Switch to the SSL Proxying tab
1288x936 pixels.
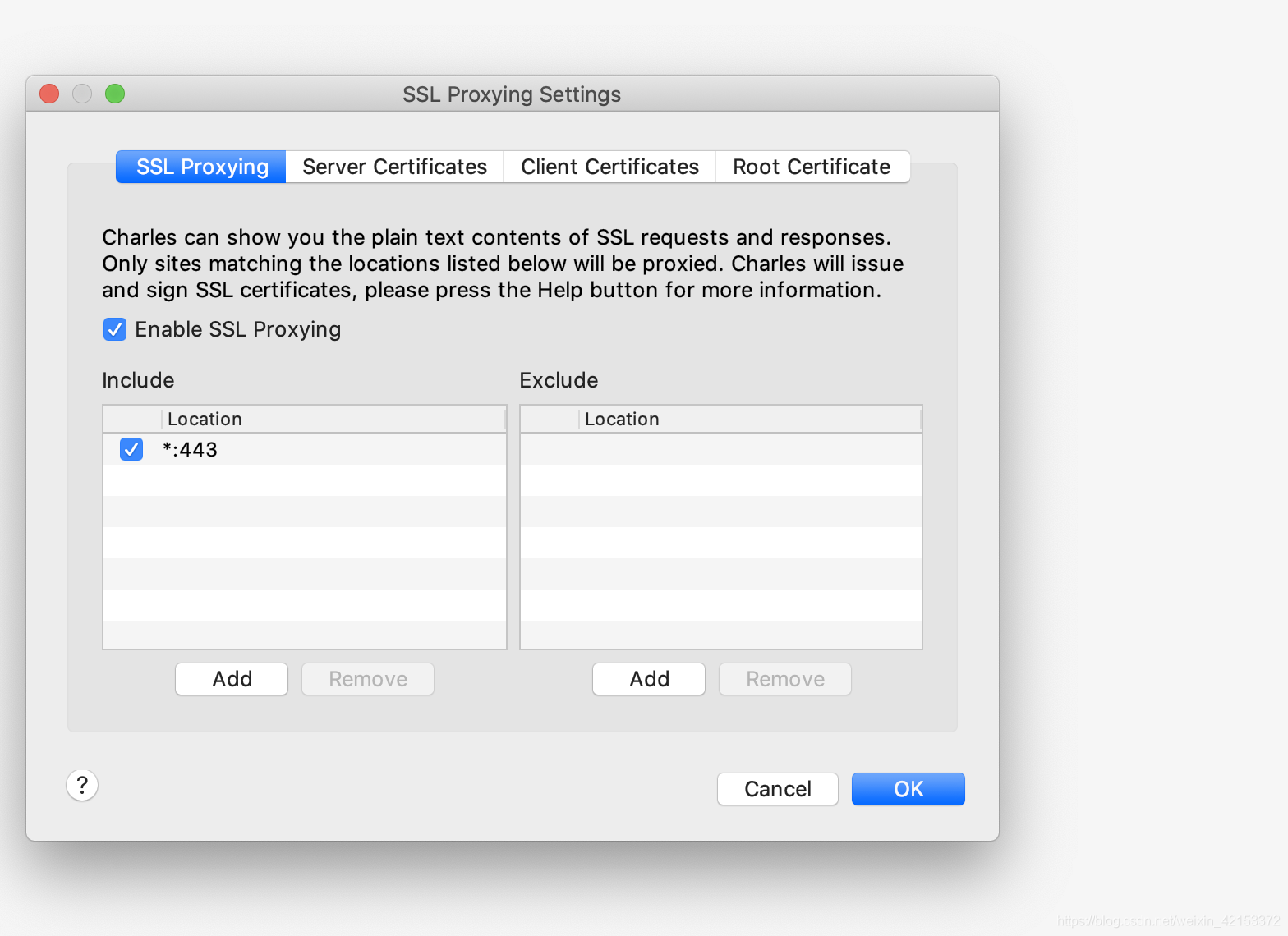pos(201,167)
